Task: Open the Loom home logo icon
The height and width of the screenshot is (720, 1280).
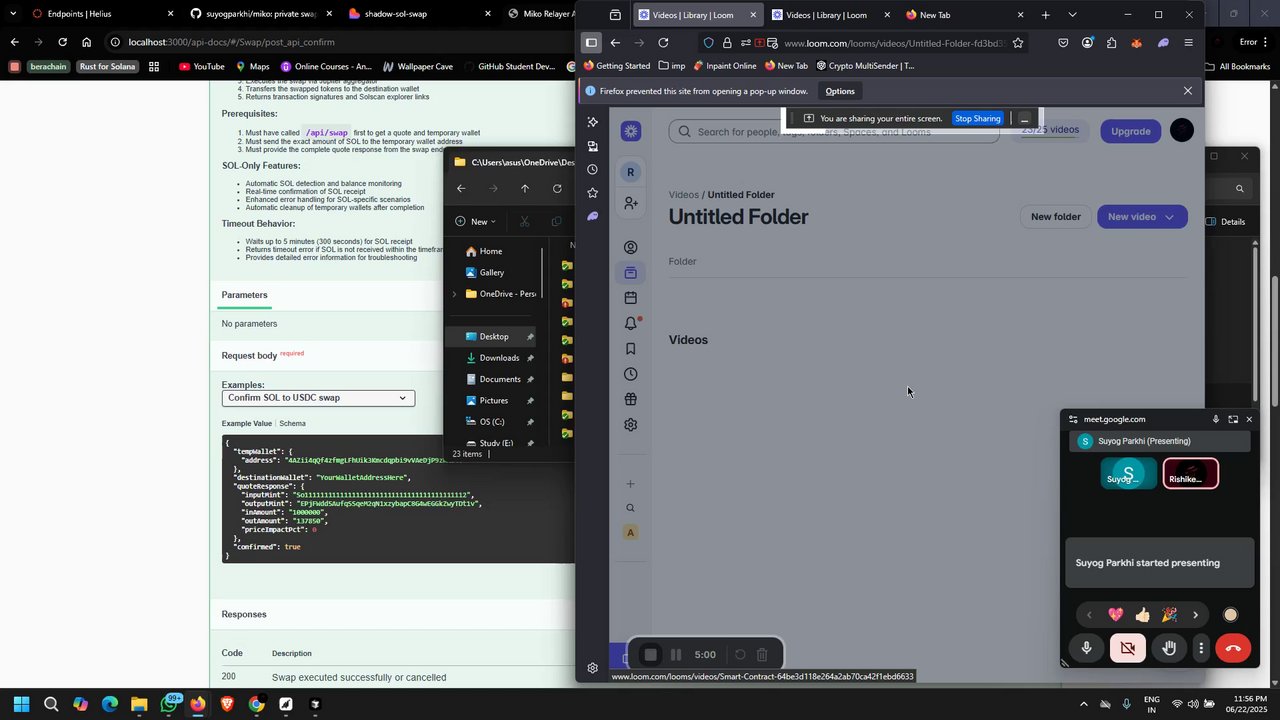Action: (631, 131)
